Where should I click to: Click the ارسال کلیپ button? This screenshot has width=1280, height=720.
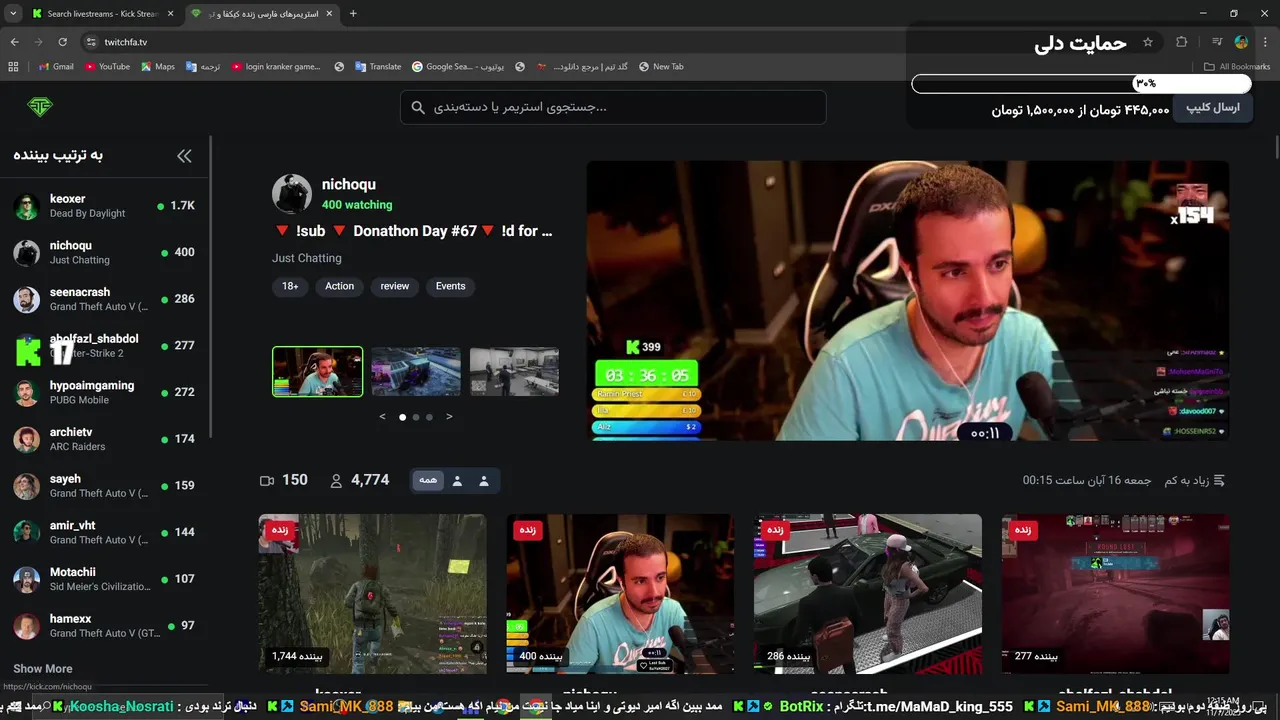point(1213,108)
